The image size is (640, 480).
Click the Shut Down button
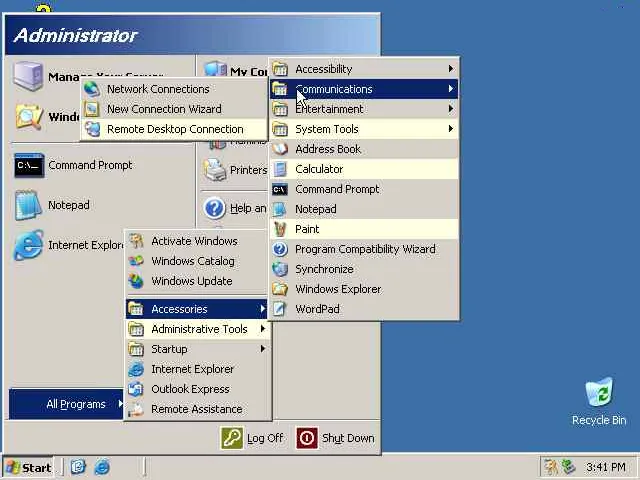click(336, 438)
